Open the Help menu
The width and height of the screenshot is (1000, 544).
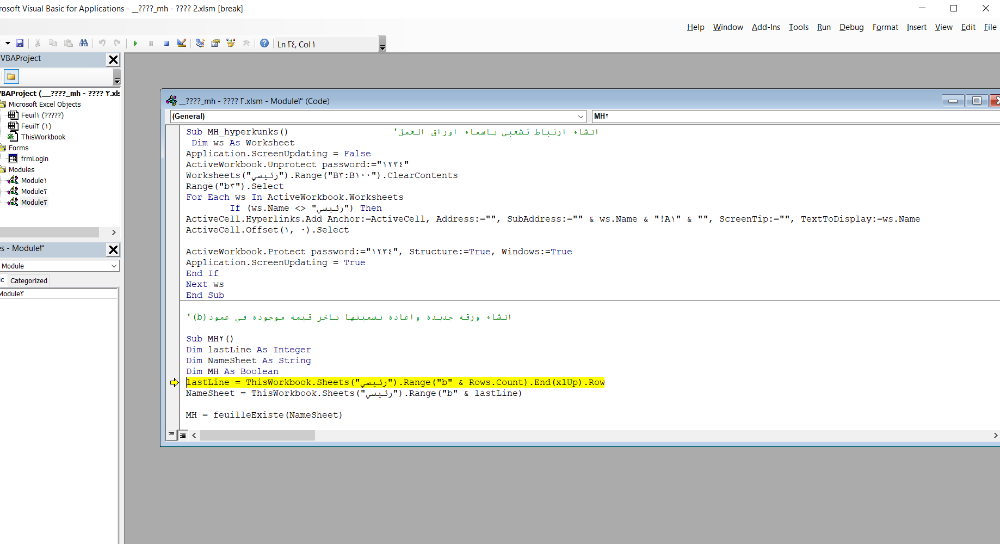(x=695, y=27)
